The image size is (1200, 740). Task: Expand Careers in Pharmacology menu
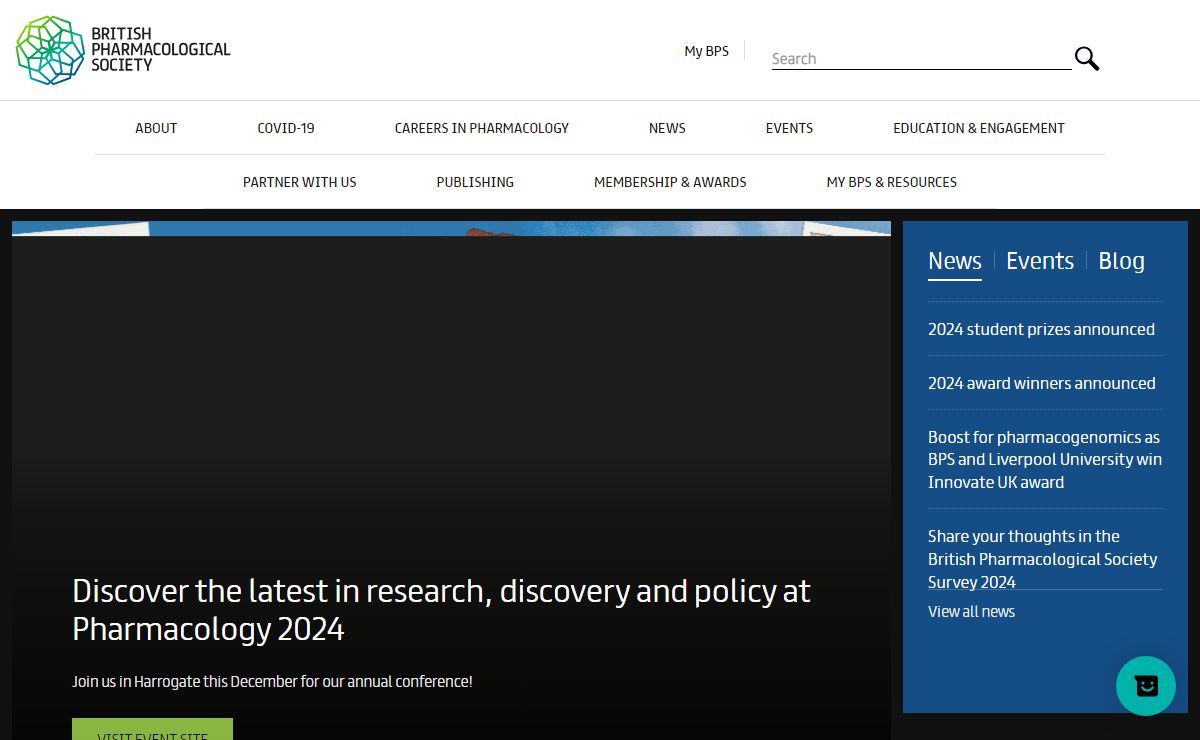481,128
